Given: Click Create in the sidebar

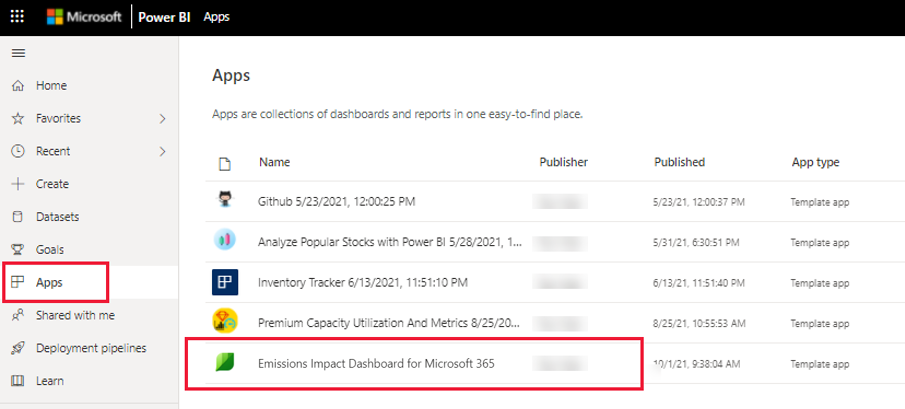Looking at the screenshot, I should [x=52, y=184].
